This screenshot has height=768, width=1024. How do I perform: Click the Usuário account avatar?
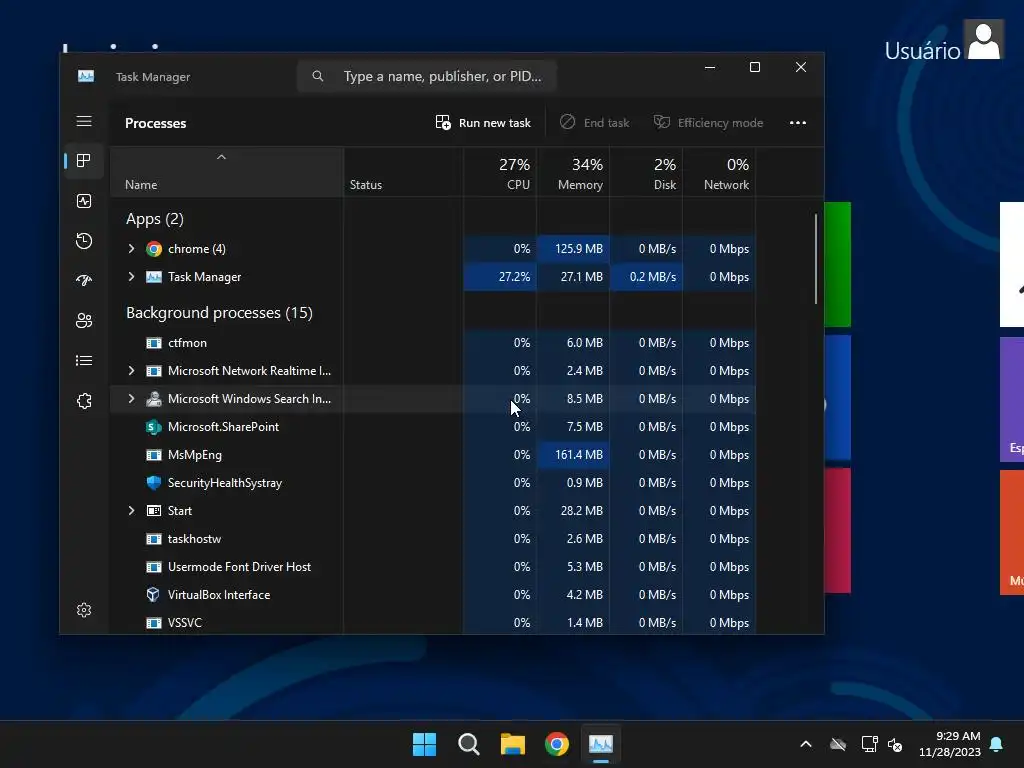click(984, 40)
